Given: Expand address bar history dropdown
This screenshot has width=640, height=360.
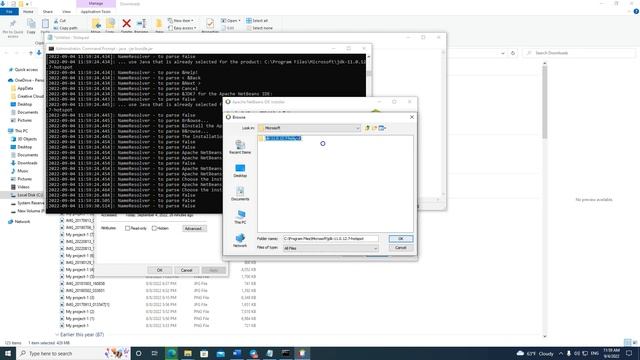Looking at the screenshot, I should tap(502, 53).
